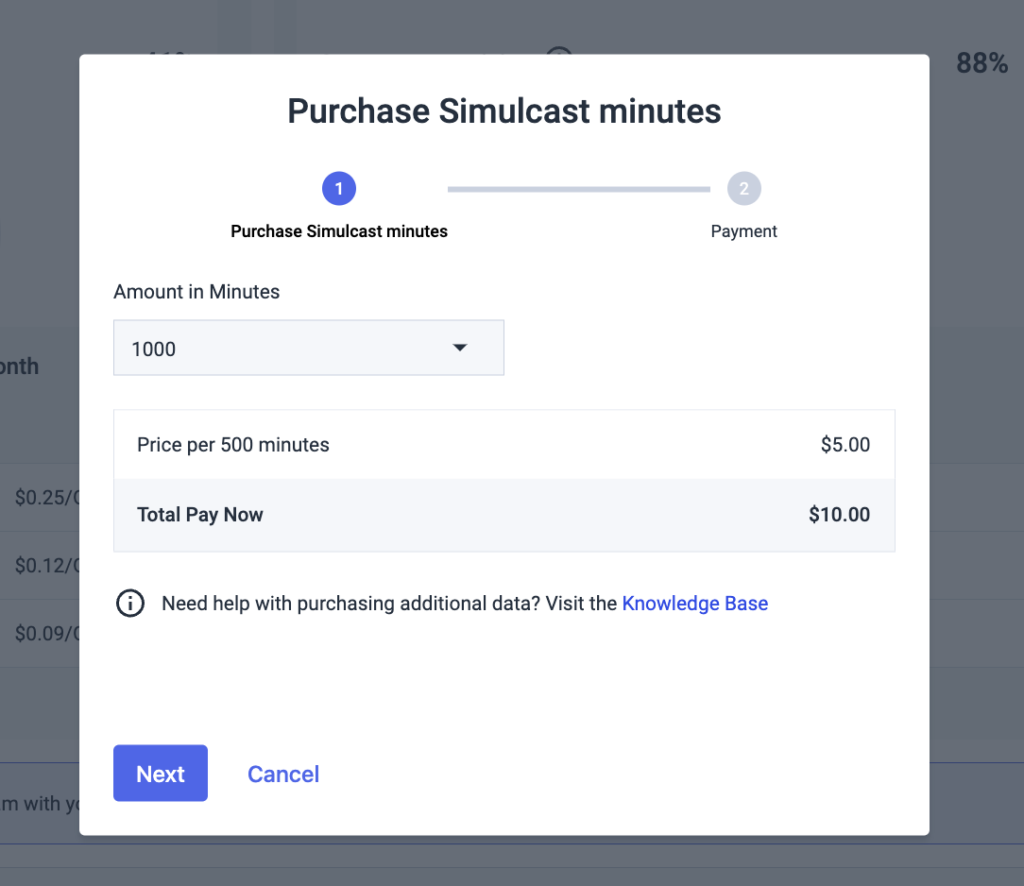Select the Price per 500 minutes row

click(x=504, y=444)
